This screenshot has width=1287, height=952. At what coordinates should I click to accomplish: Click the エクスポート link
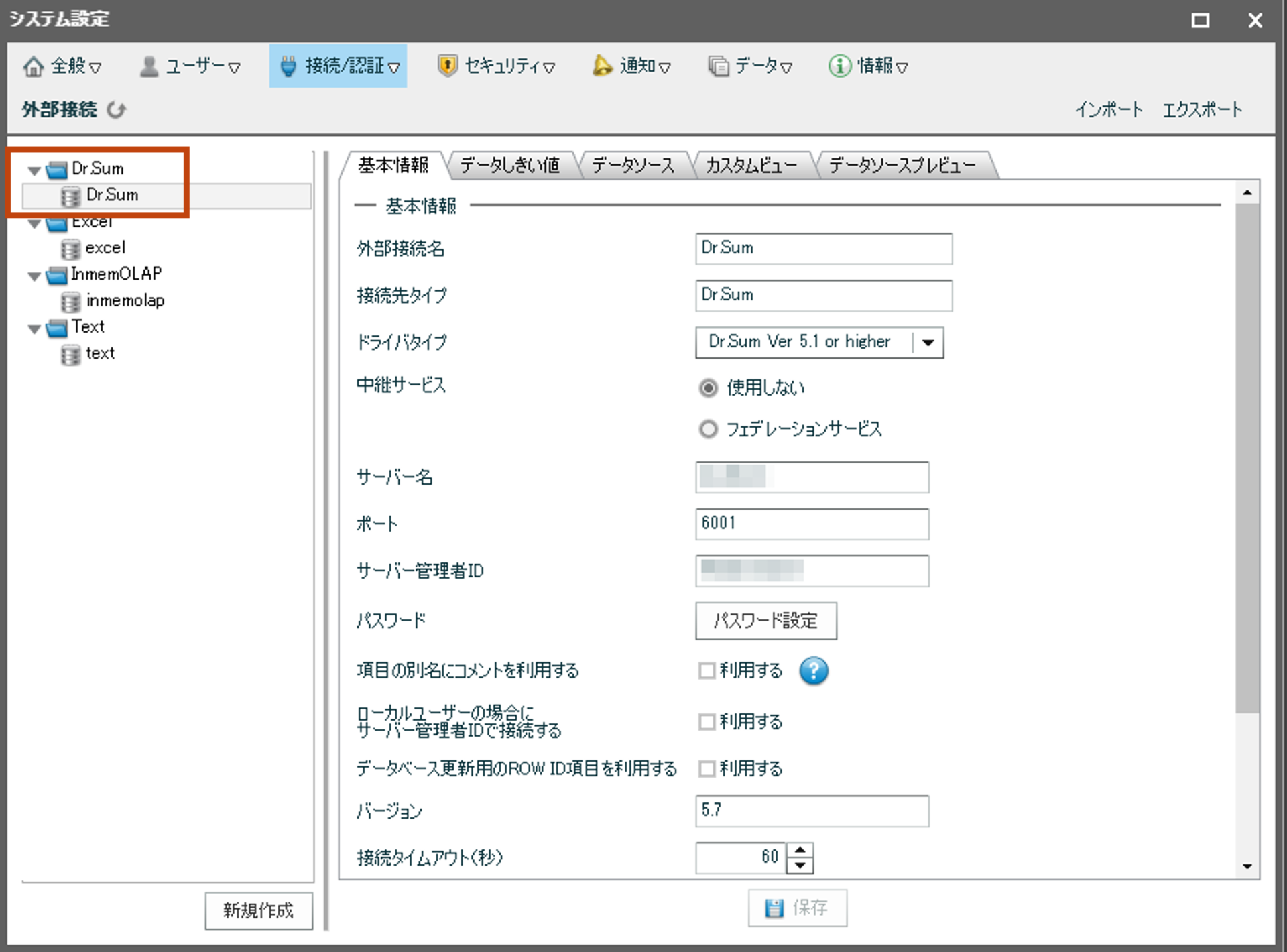click(x=1203, y=109)
